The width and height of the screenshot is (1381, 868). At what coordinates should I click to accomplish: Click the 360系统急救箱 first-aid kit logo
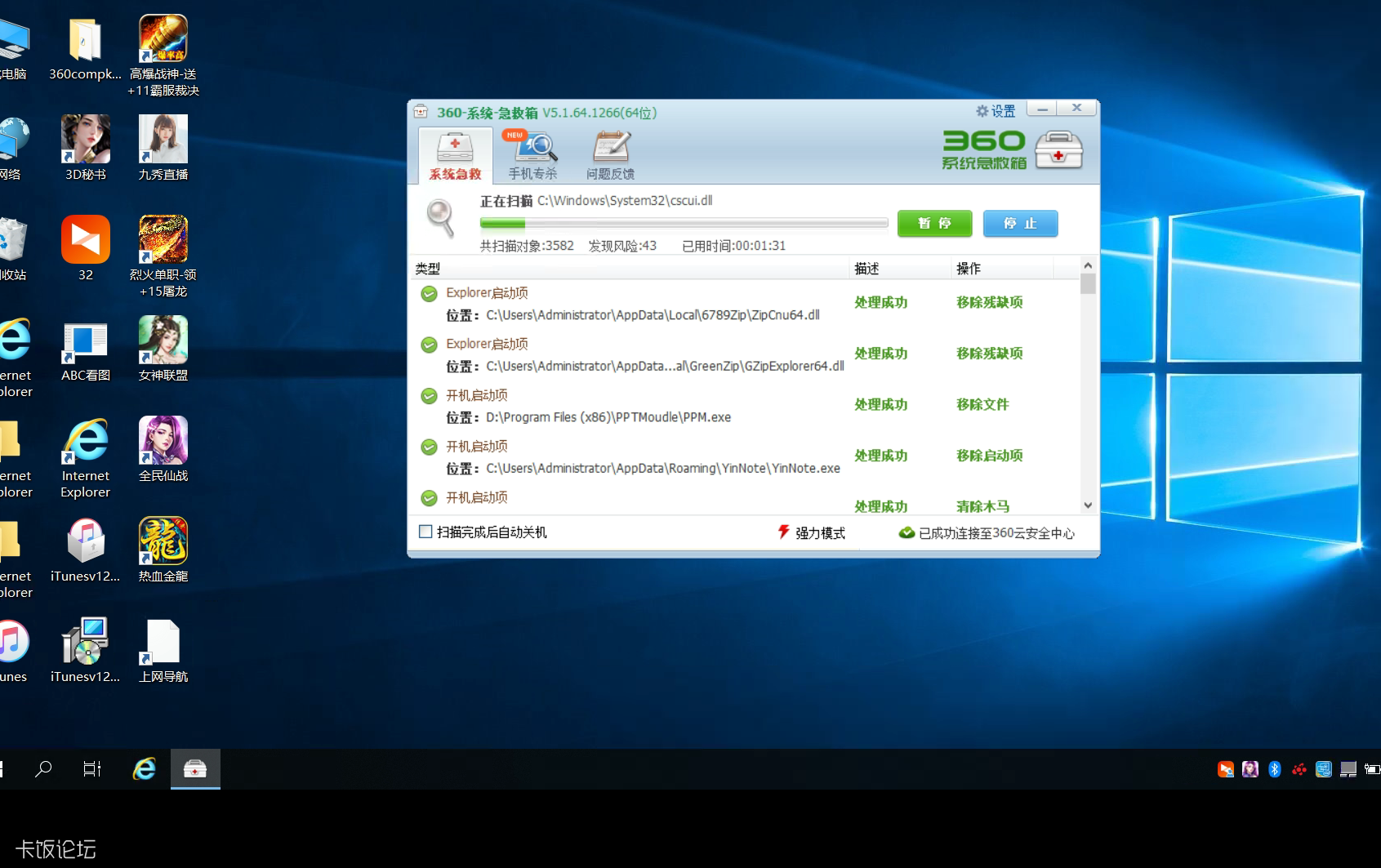[1058, 150]
